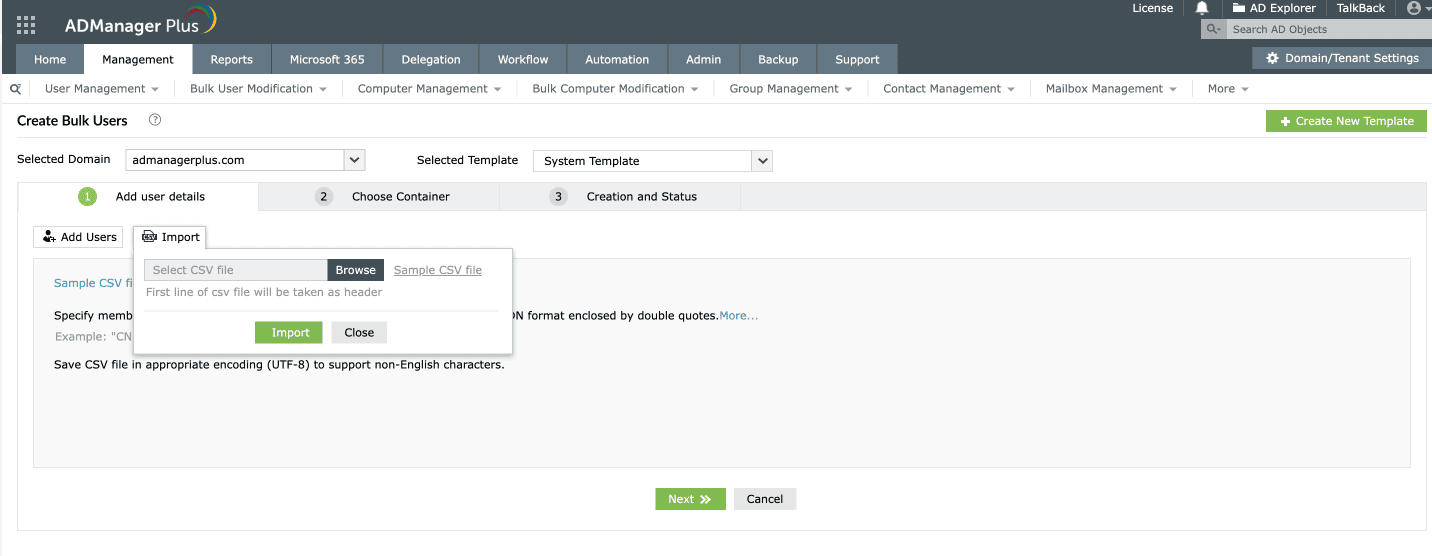Expand the More menu

tap(1228, 89)
